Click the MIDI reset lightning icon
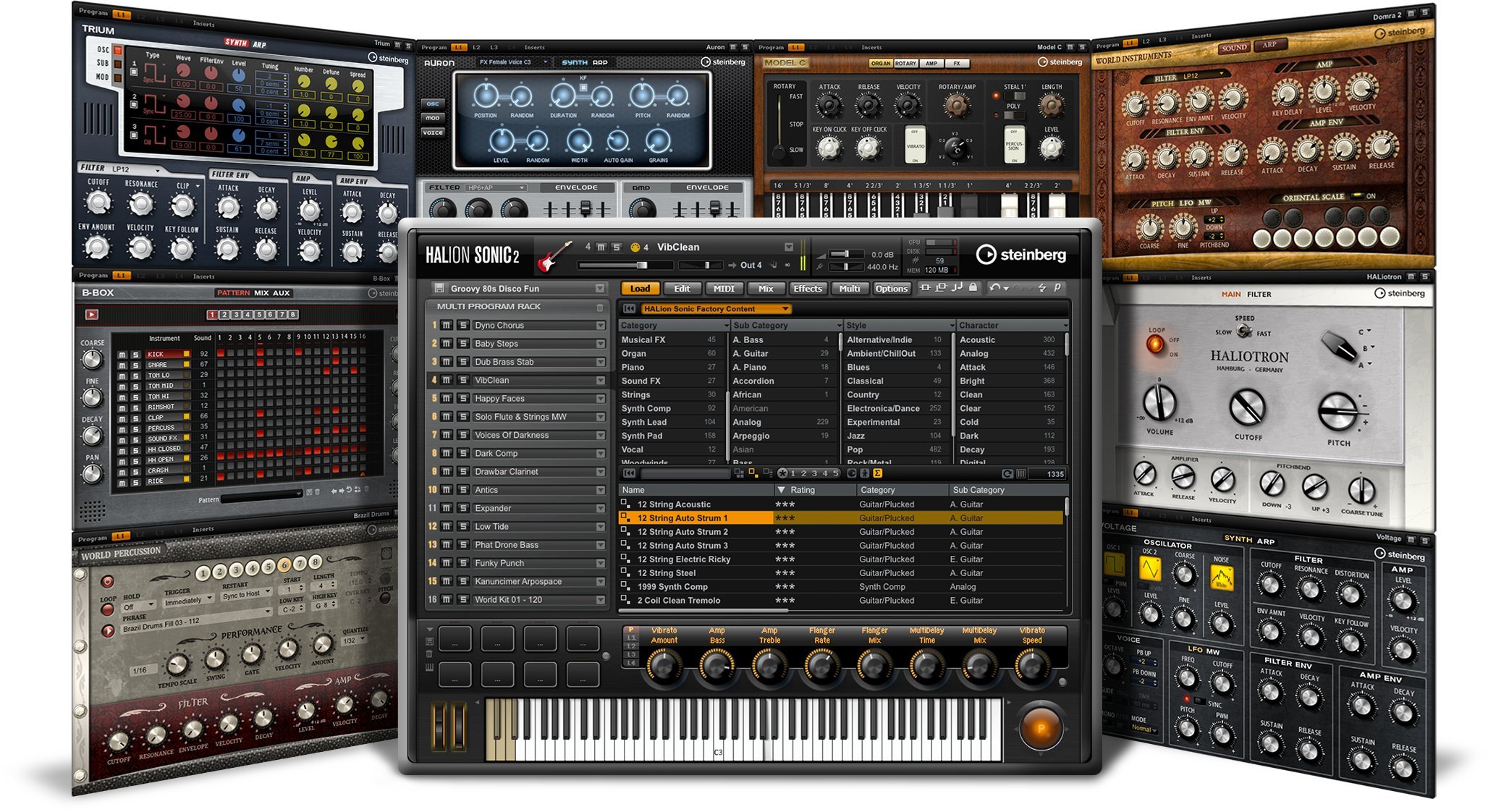Screen dimensions: 1488x812 (1042, 288)
